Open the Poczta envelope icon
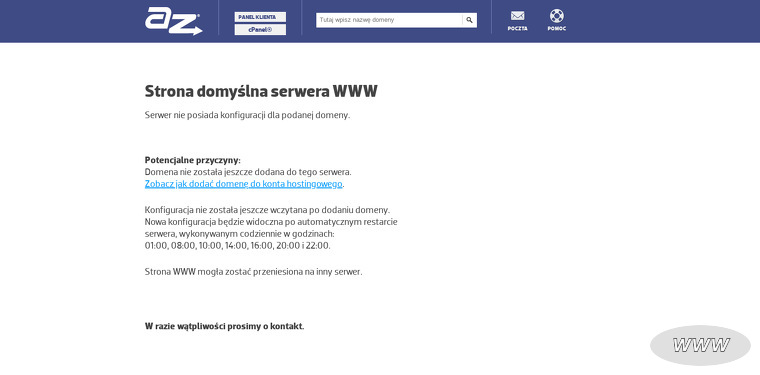The width and height of the screenshot is (760, 375). click(x=517, y=16)
